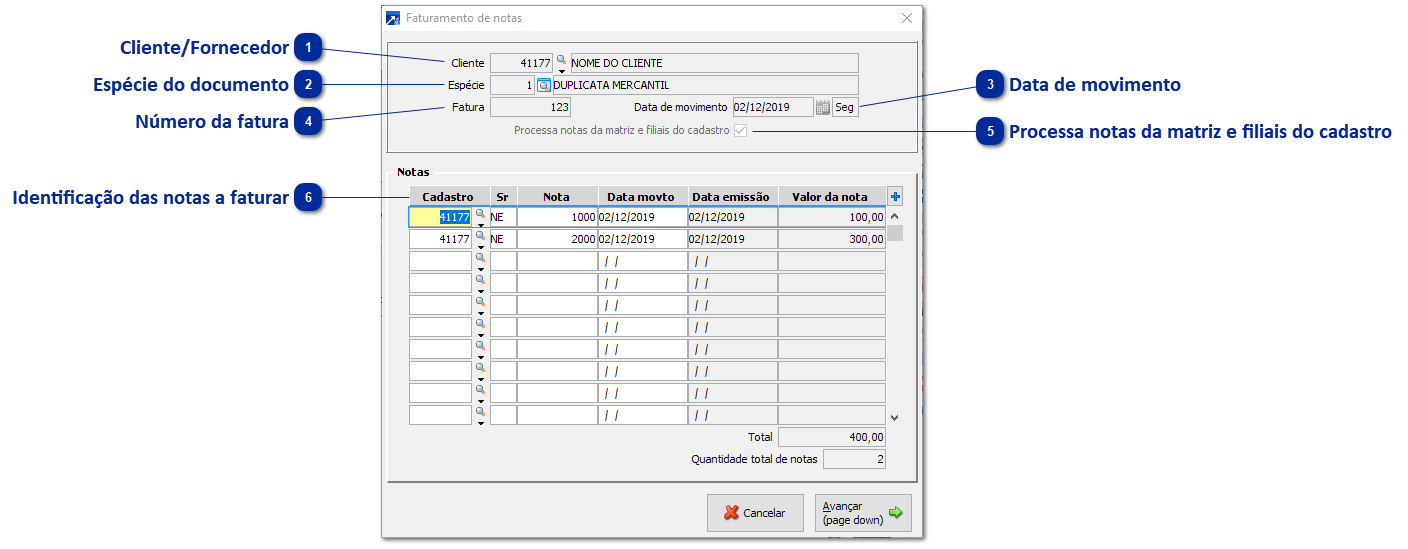This screenshot has width=1408, height=549.
Task: Expand the dropdown arrow in the second Cadastro row
Action: 480,248
